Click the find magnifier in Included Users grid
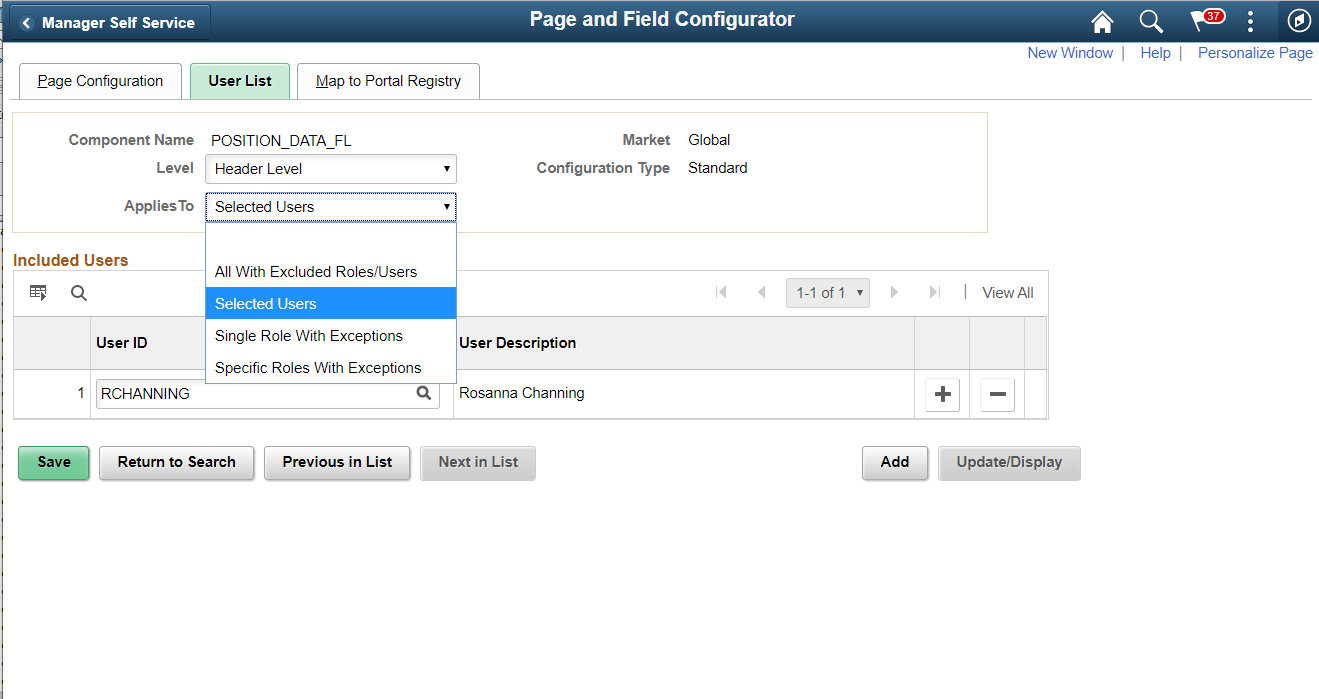 click(79, 293)
